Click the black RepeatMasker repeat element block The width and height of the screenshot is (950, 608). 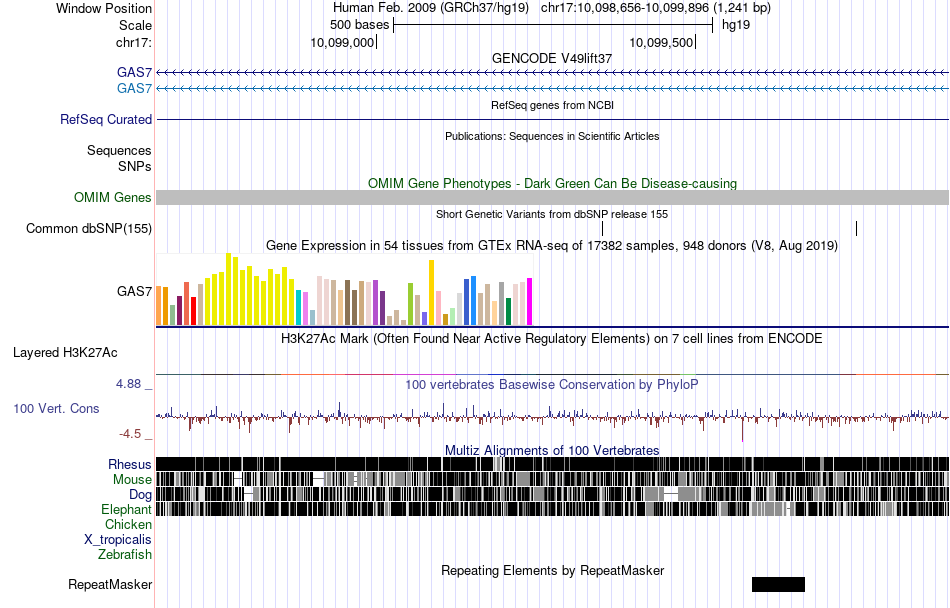click(779, 584)
